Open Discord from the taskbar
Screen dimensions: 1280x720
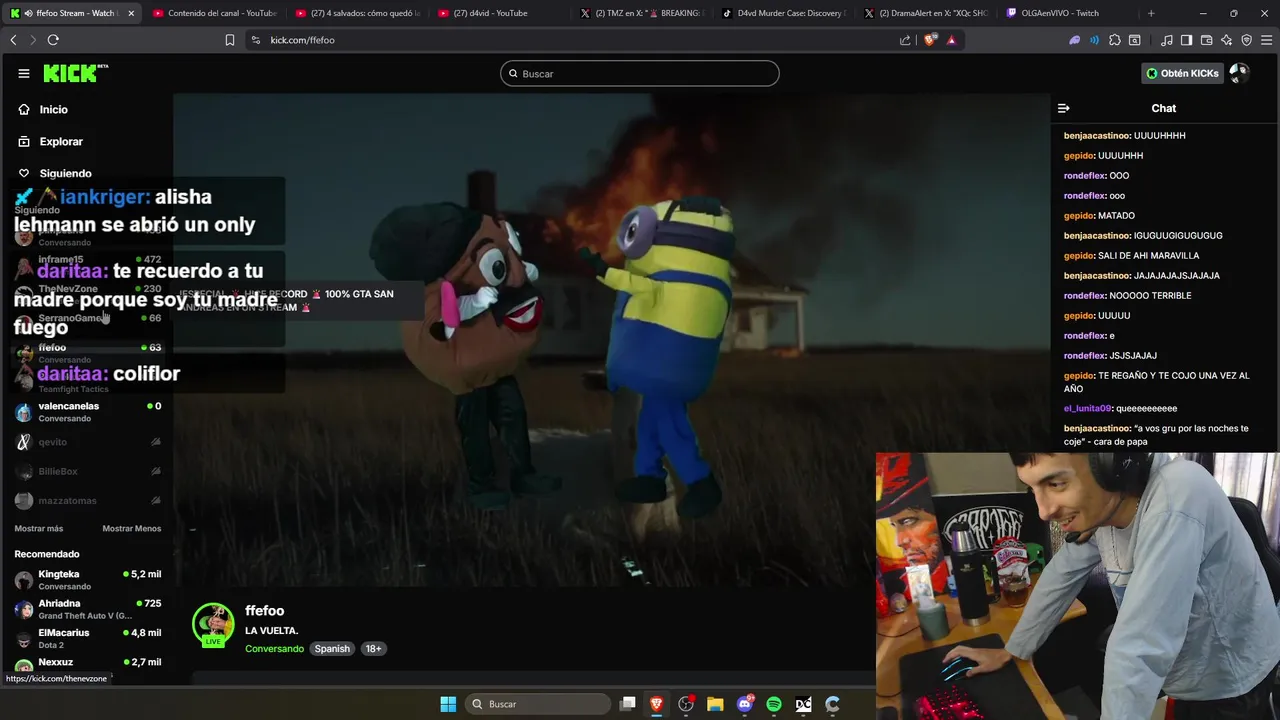click(x=744, y=704)
